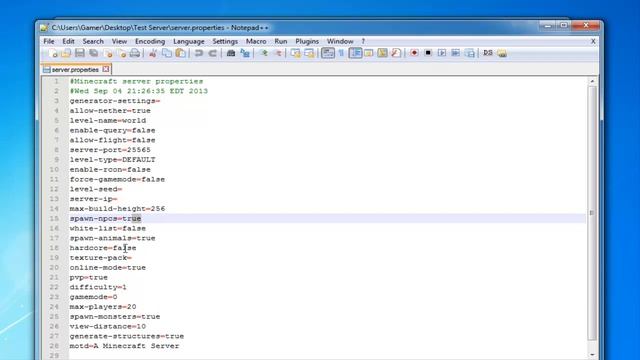Open the View menu
The width and height of the screenshot is (640, 360).
pyautogui.click(x=119, y=41)
